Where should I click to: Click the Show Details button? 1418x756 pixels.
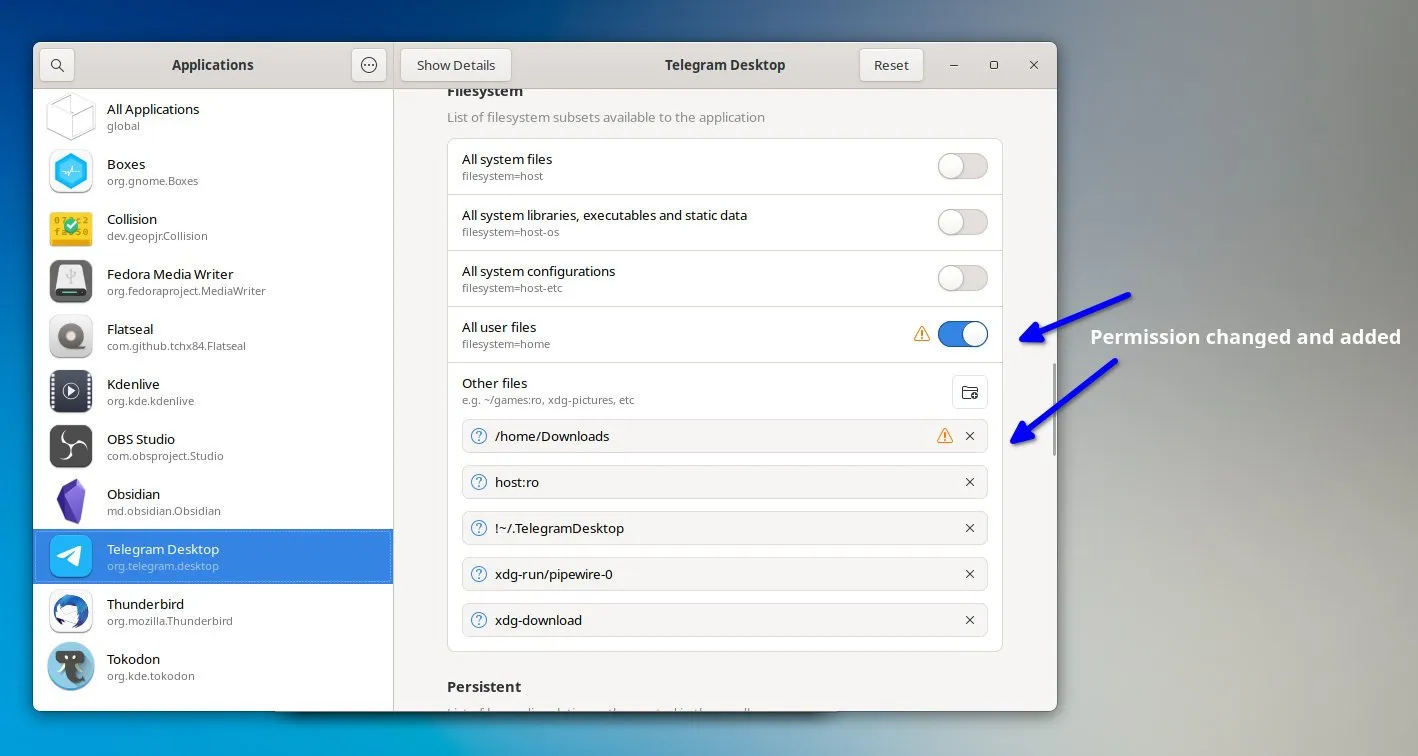[x=456, y=64]
